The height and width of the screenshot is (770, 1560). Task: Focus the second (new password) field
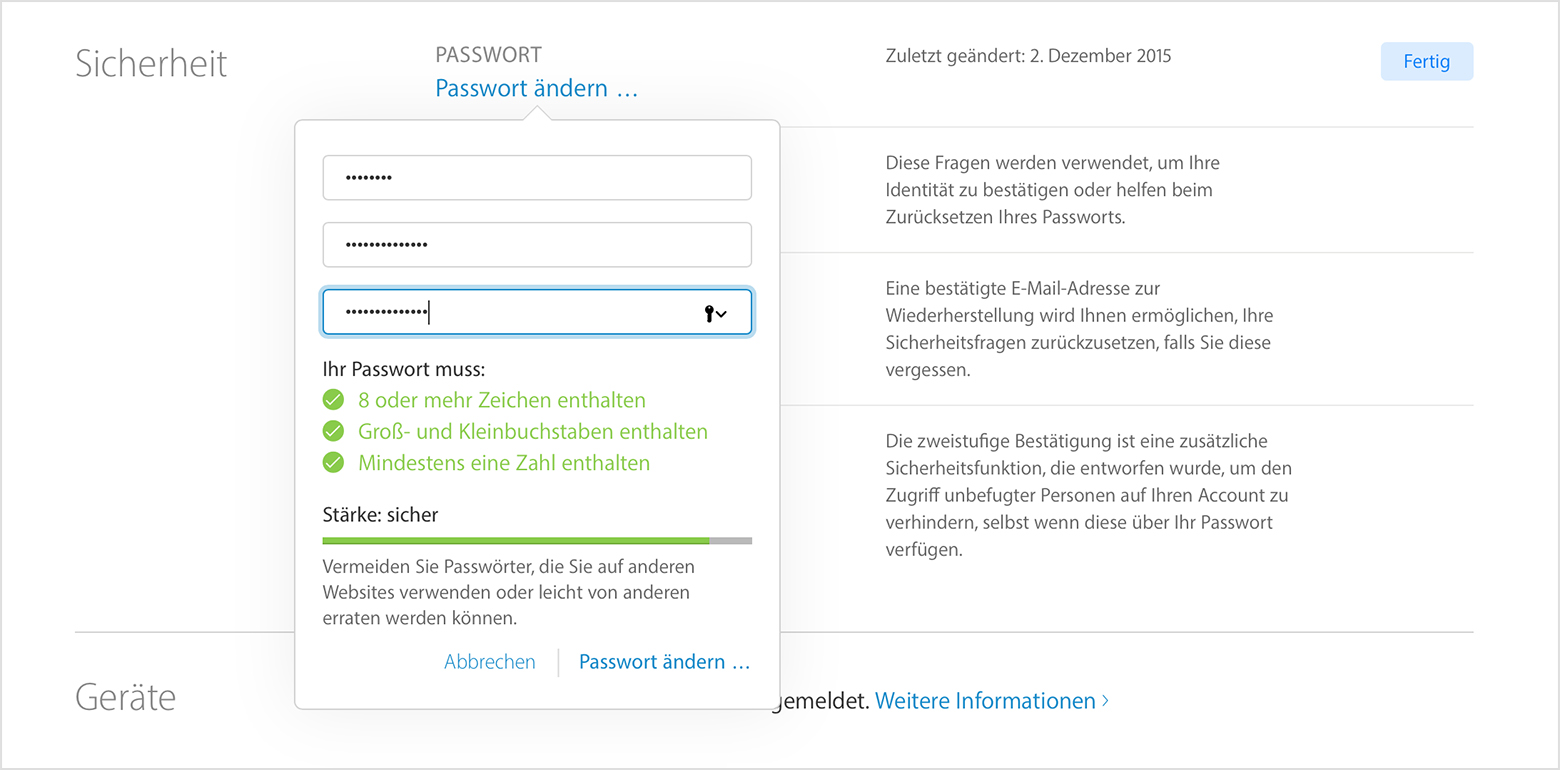(x=537, y=245)
